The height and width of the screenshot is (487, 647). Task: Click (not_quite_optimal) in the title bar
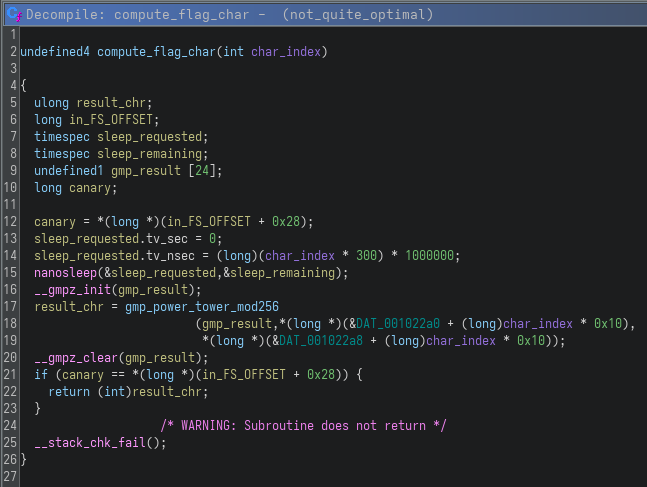coord(358,15)
